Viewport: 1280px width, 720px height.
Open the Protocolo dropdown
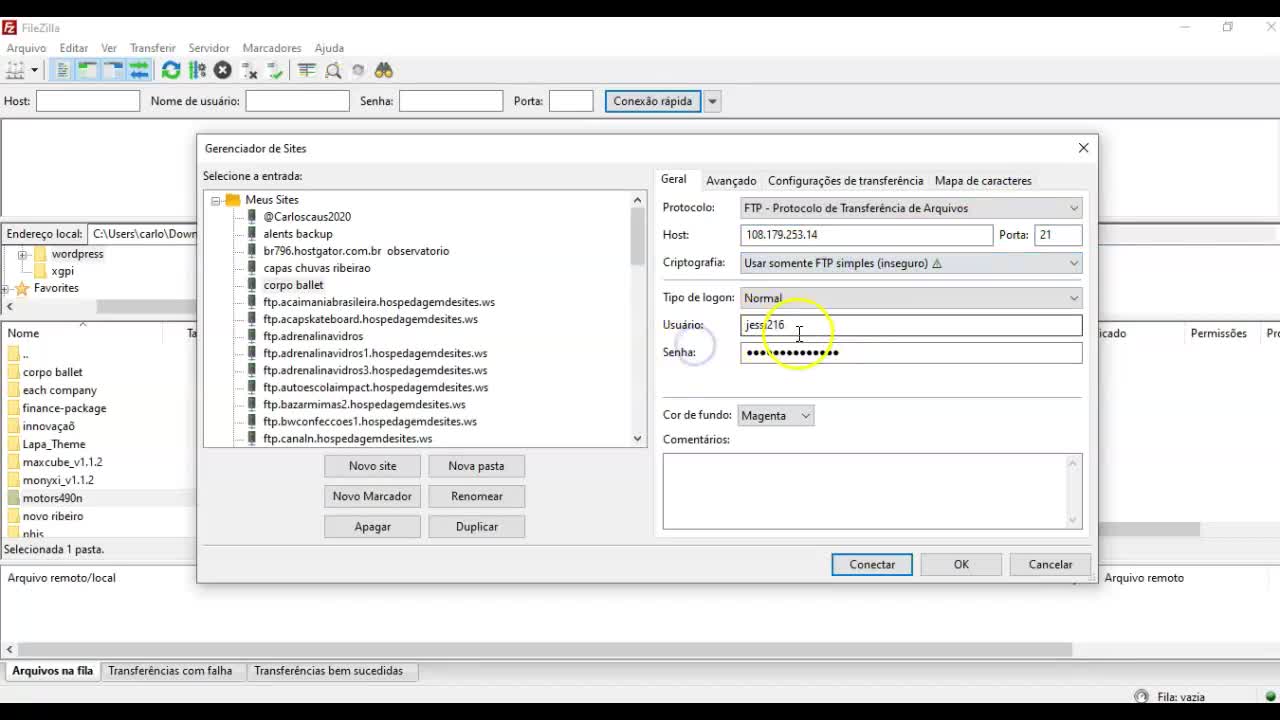click(x=911, y=208)
